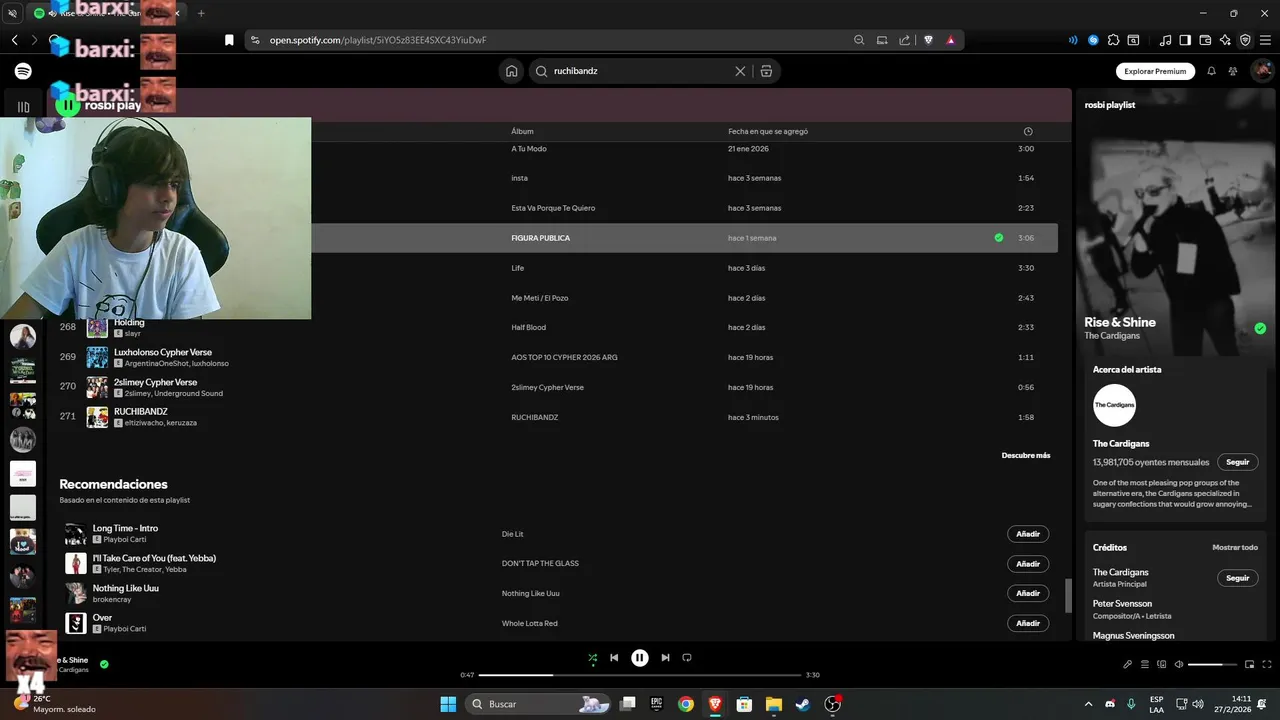1280x720 pixels.
Task: Open the Browse icon beside search
Action: click(766, 71)
